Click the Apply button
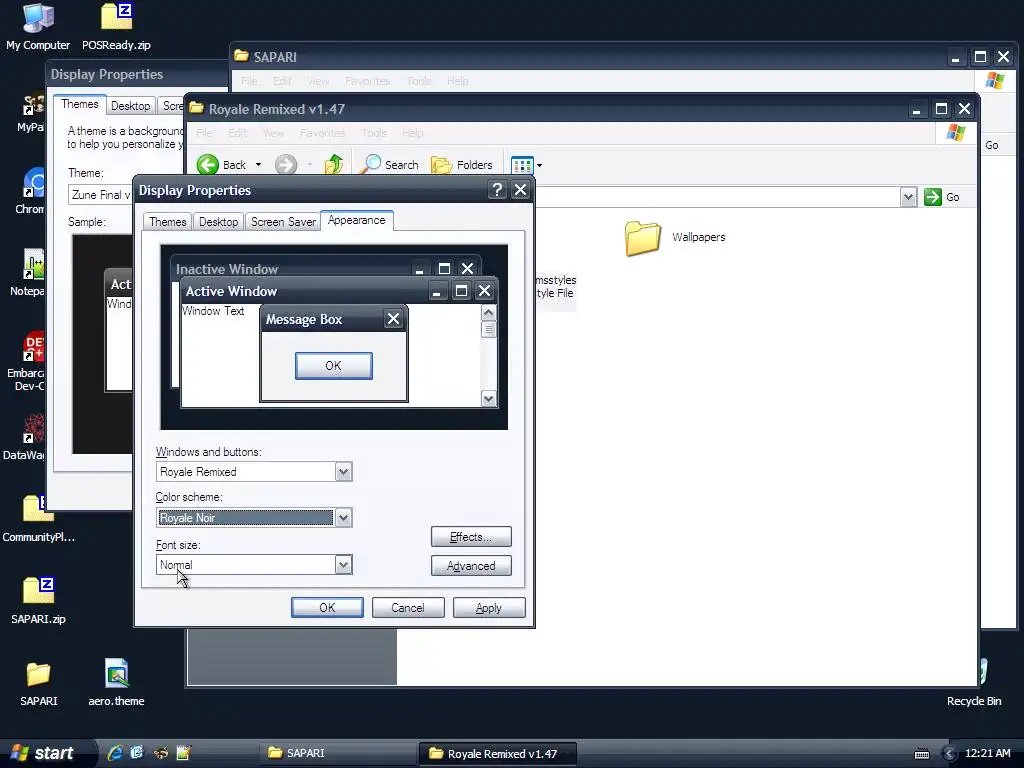 pyautogui.click(x=488, y=607)
